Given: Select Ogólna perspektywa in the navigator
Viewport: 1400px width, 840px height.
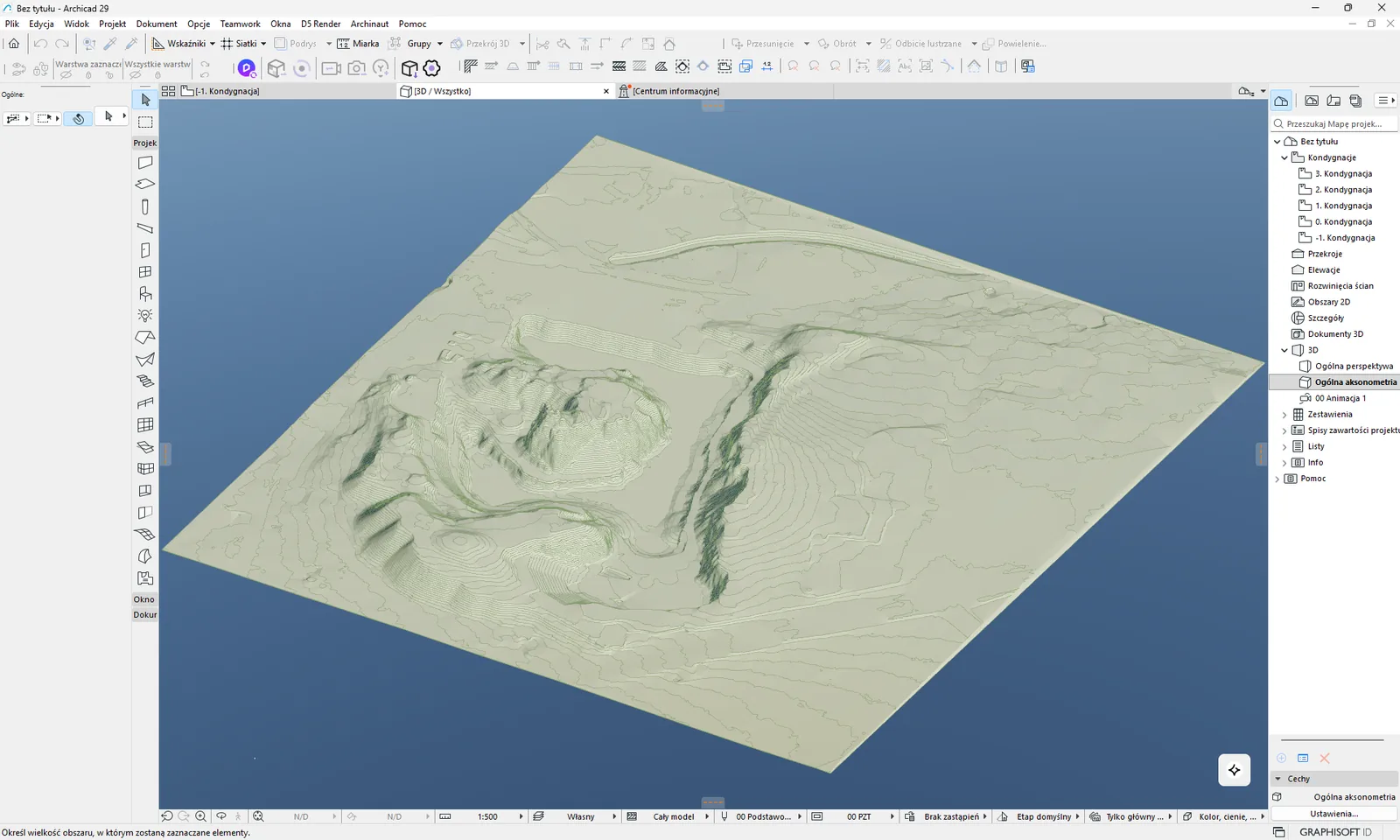Looking at the screenshot, I should [x=1354, y=367].
